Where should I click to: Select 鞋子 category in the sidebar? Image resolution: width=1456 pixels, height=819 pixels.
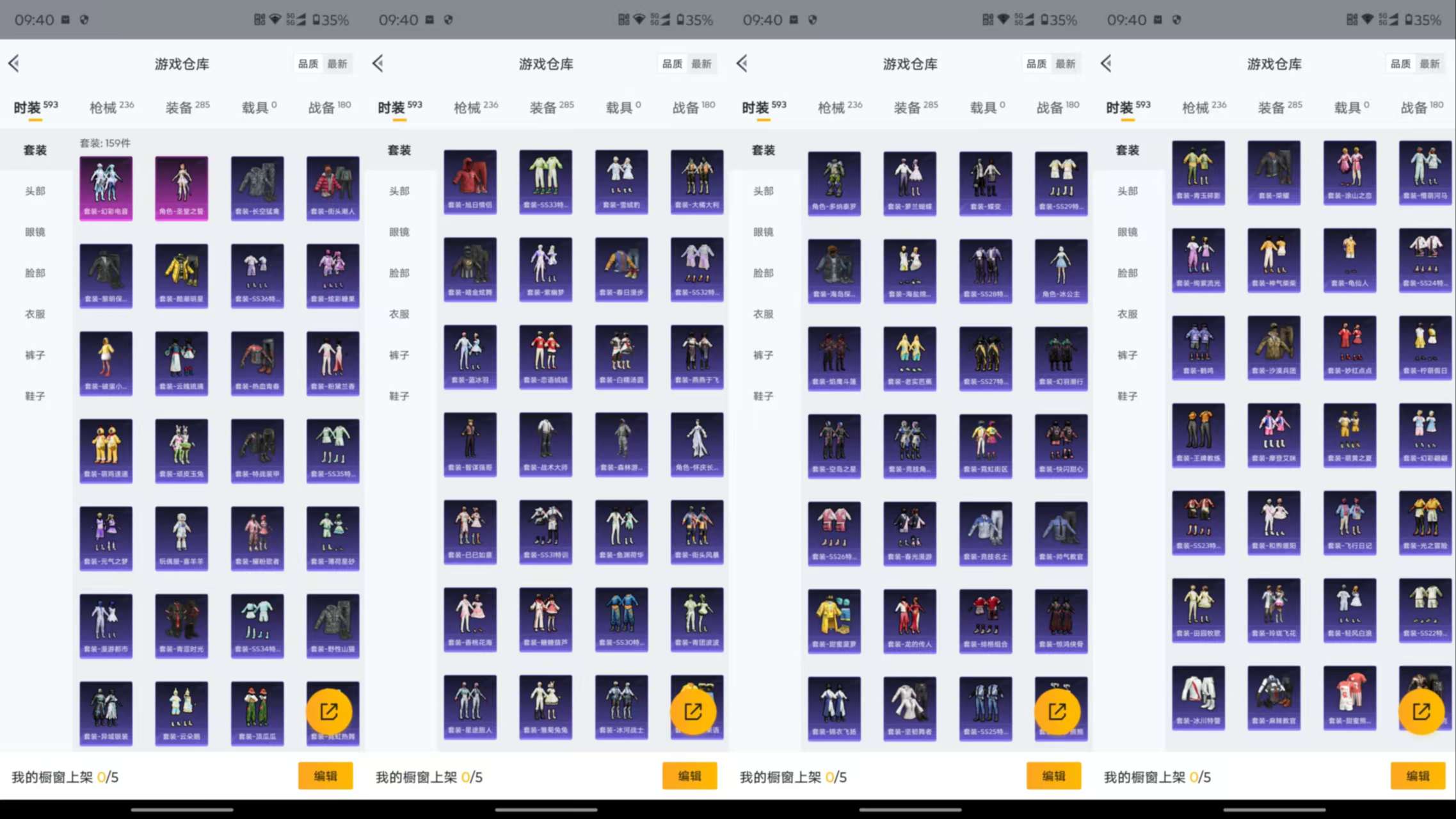click(x=35, y=396)
